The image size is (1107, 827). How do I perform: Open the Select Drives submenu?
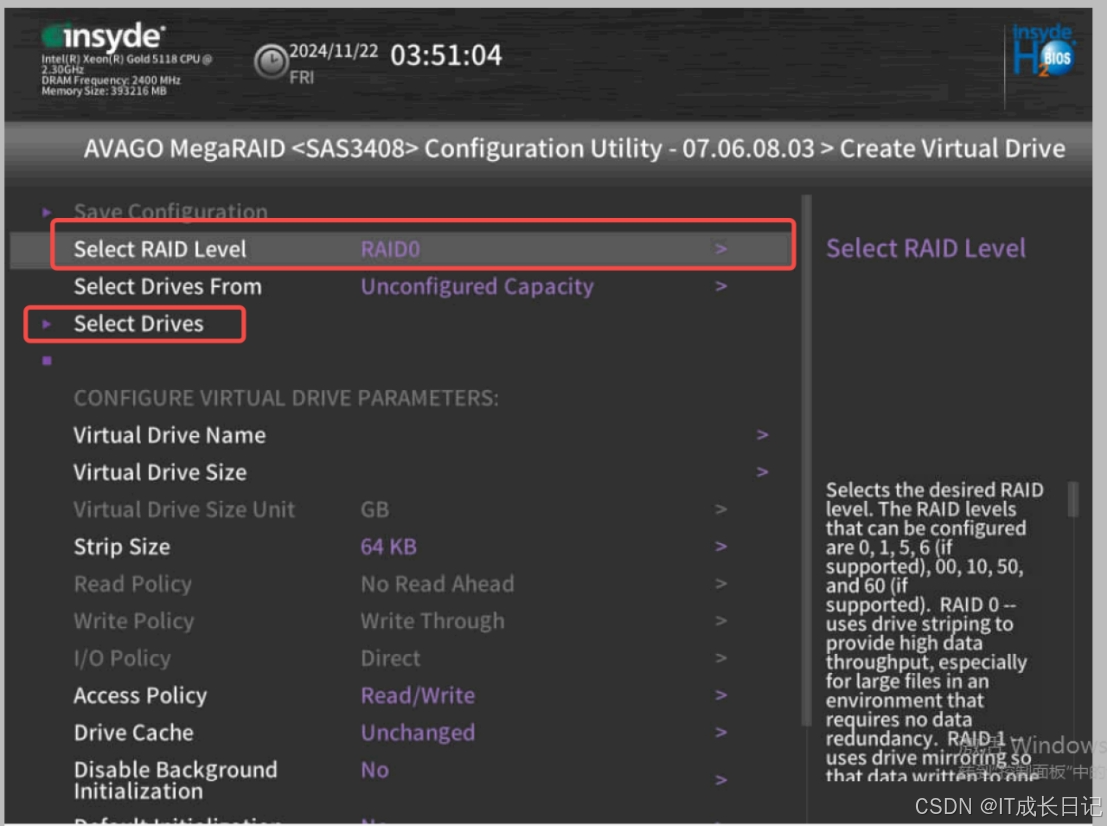click(x=138, y=323)
